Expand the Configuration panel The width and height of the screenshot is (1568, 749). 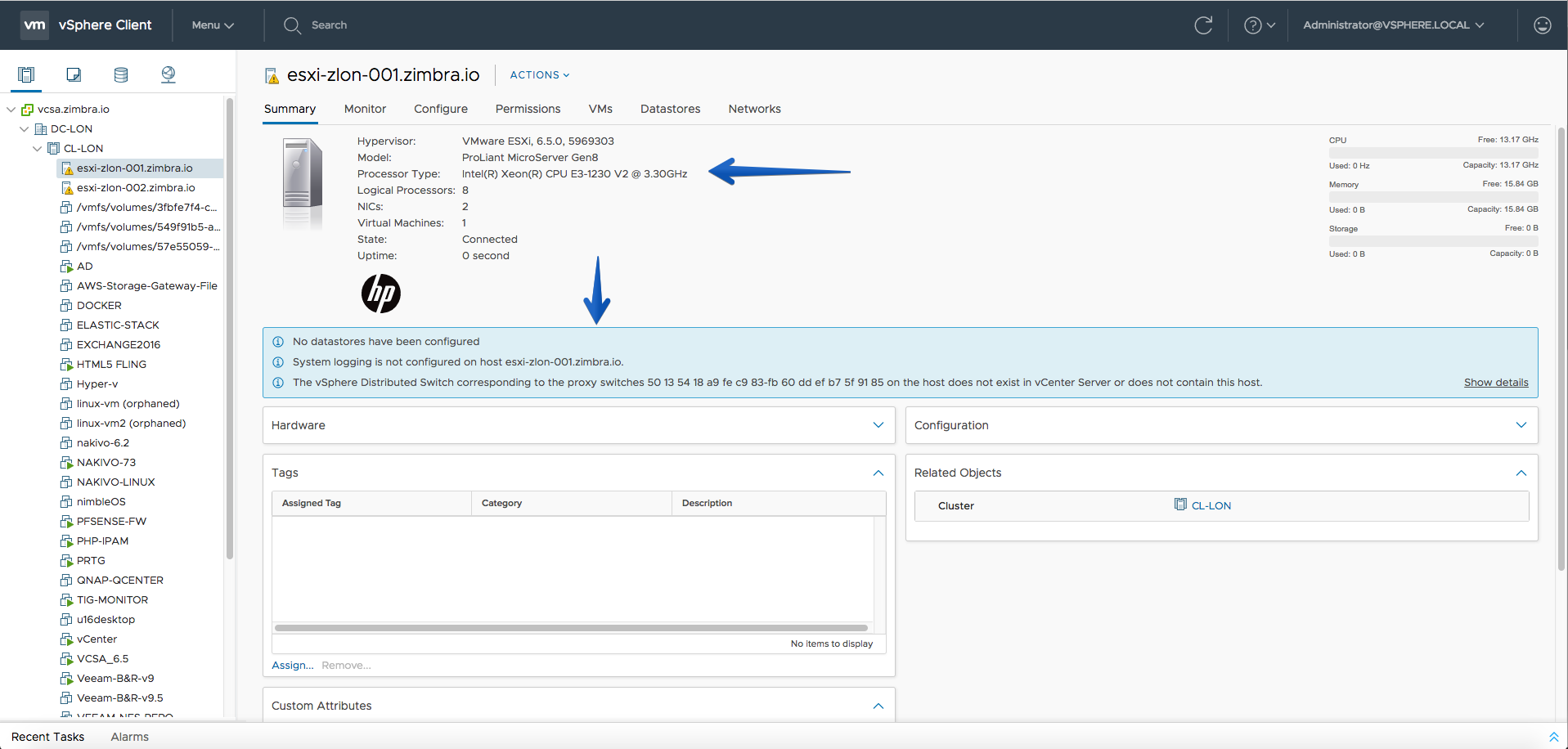[x=1521, y=425]
